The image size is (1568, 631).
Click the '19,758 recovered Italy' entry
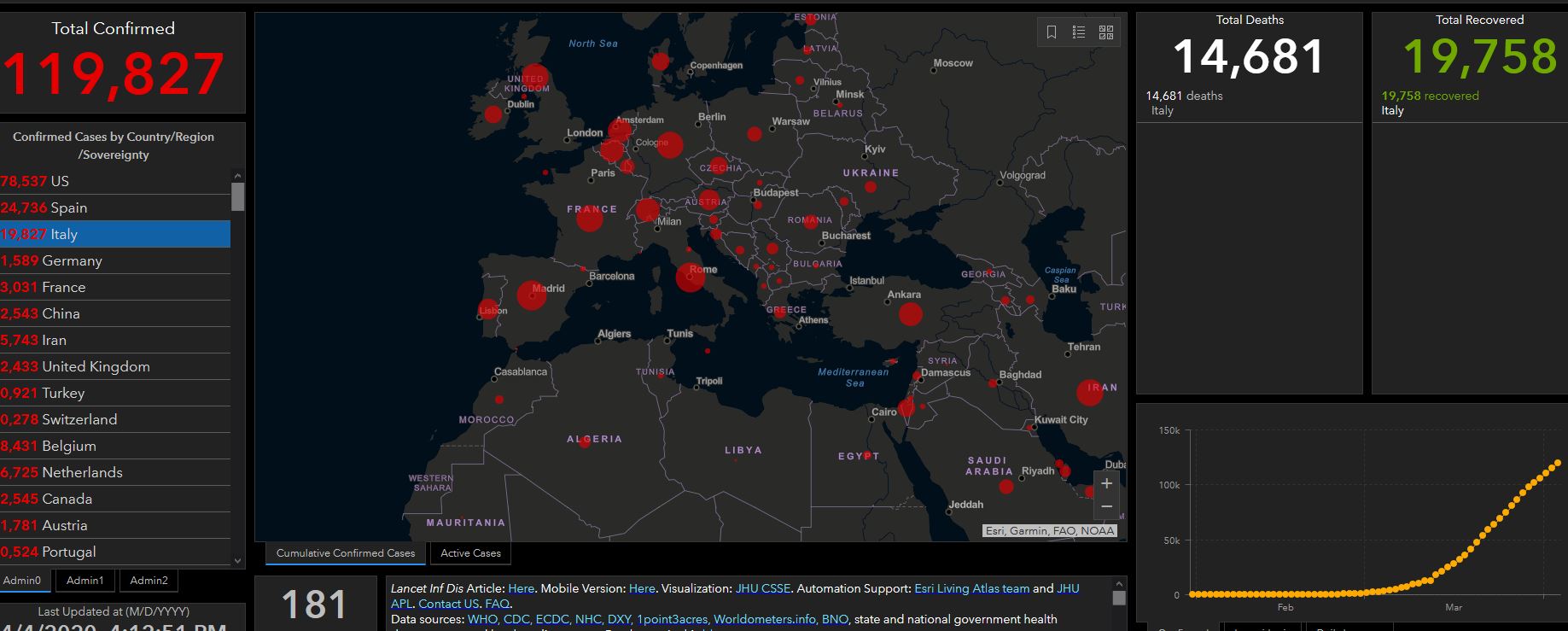point(1468,103)
